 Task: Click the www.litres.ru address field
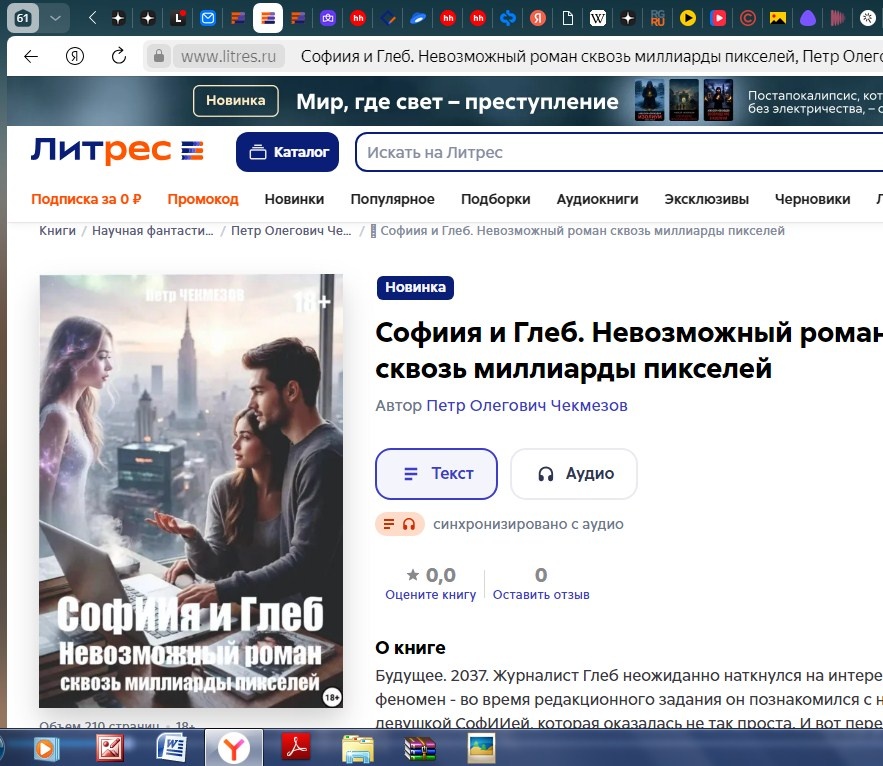pyautogui.click(x=229, y=56)
